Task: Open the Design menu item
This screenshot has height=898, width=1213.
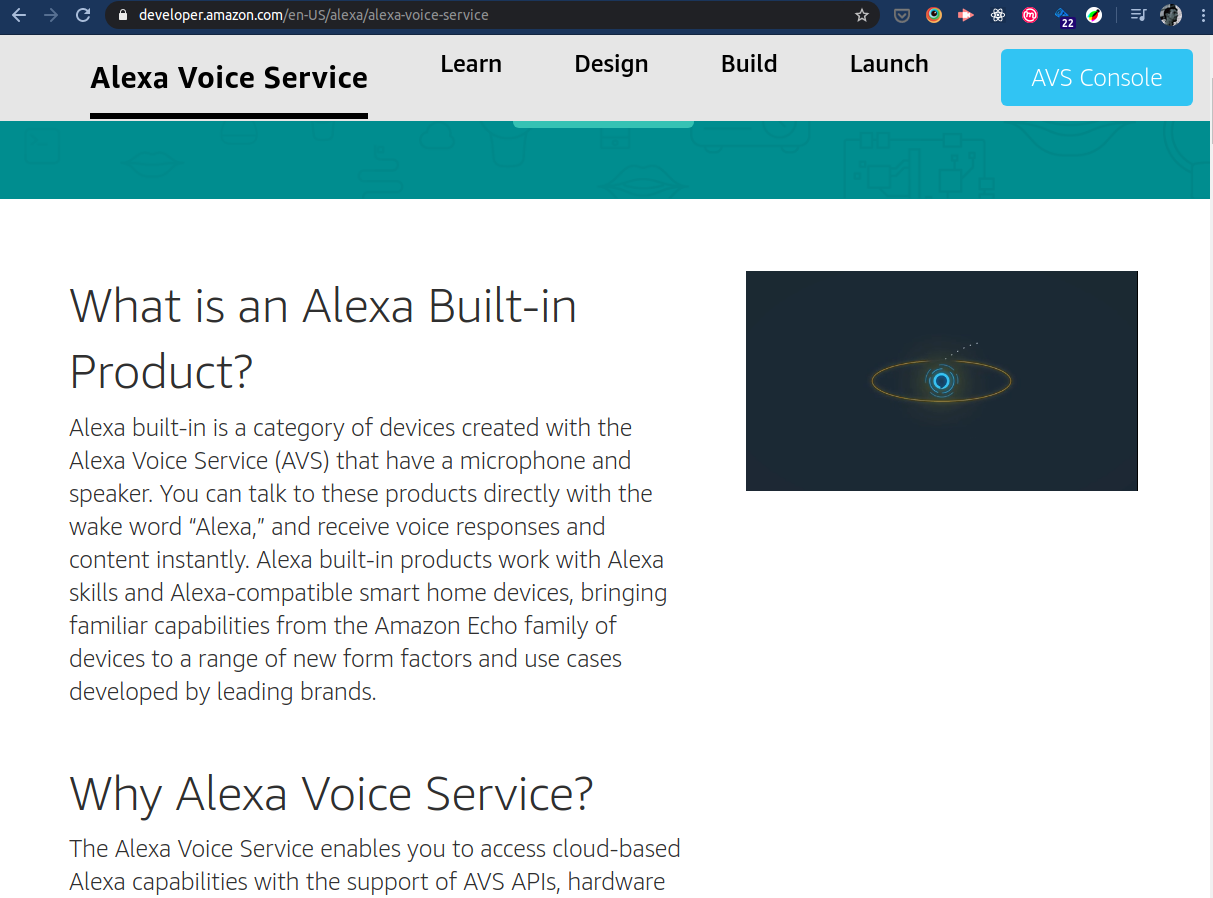Action: point(611,64)
